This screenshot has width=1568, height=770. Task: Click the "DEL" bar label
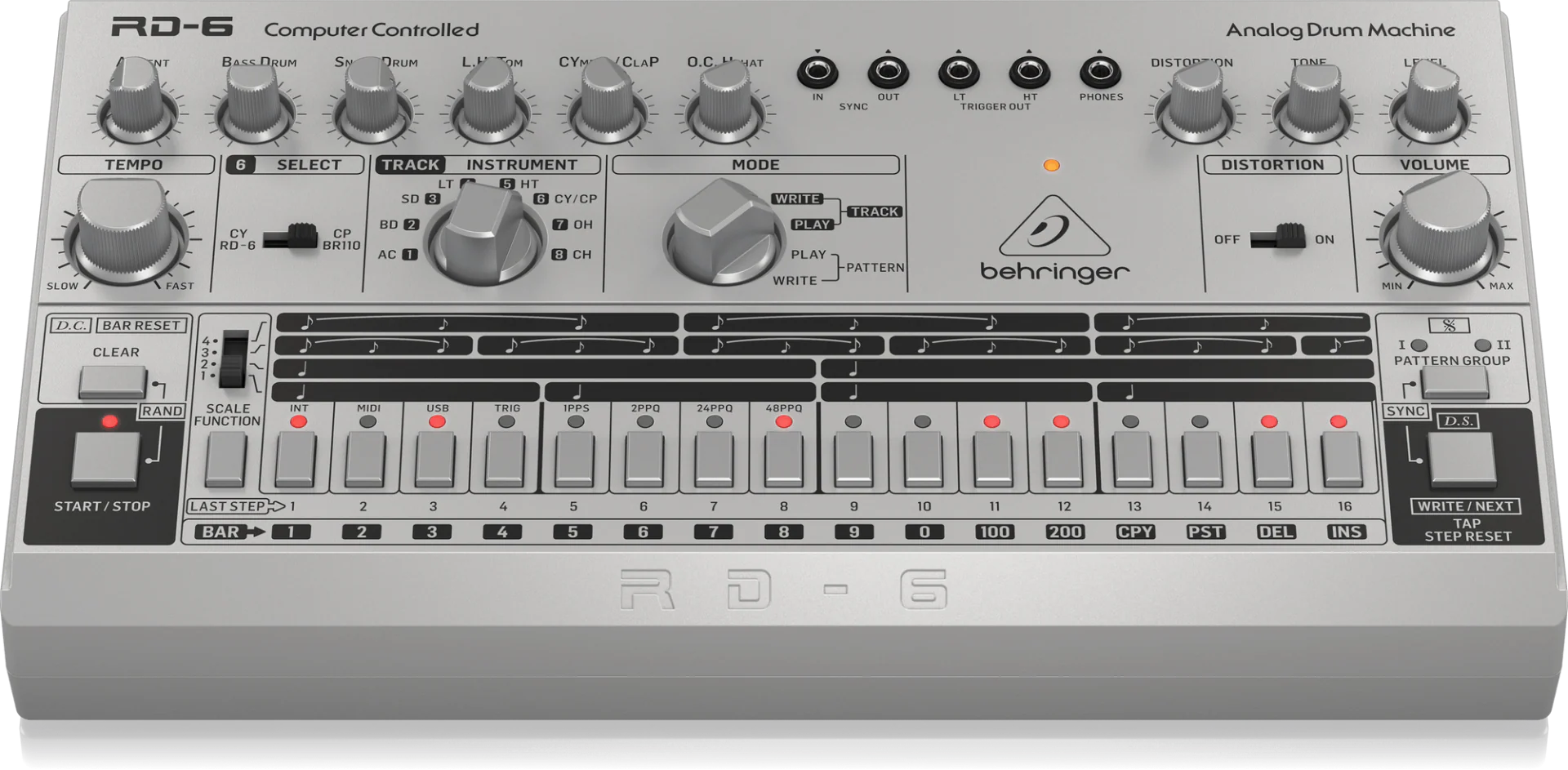1276,532
